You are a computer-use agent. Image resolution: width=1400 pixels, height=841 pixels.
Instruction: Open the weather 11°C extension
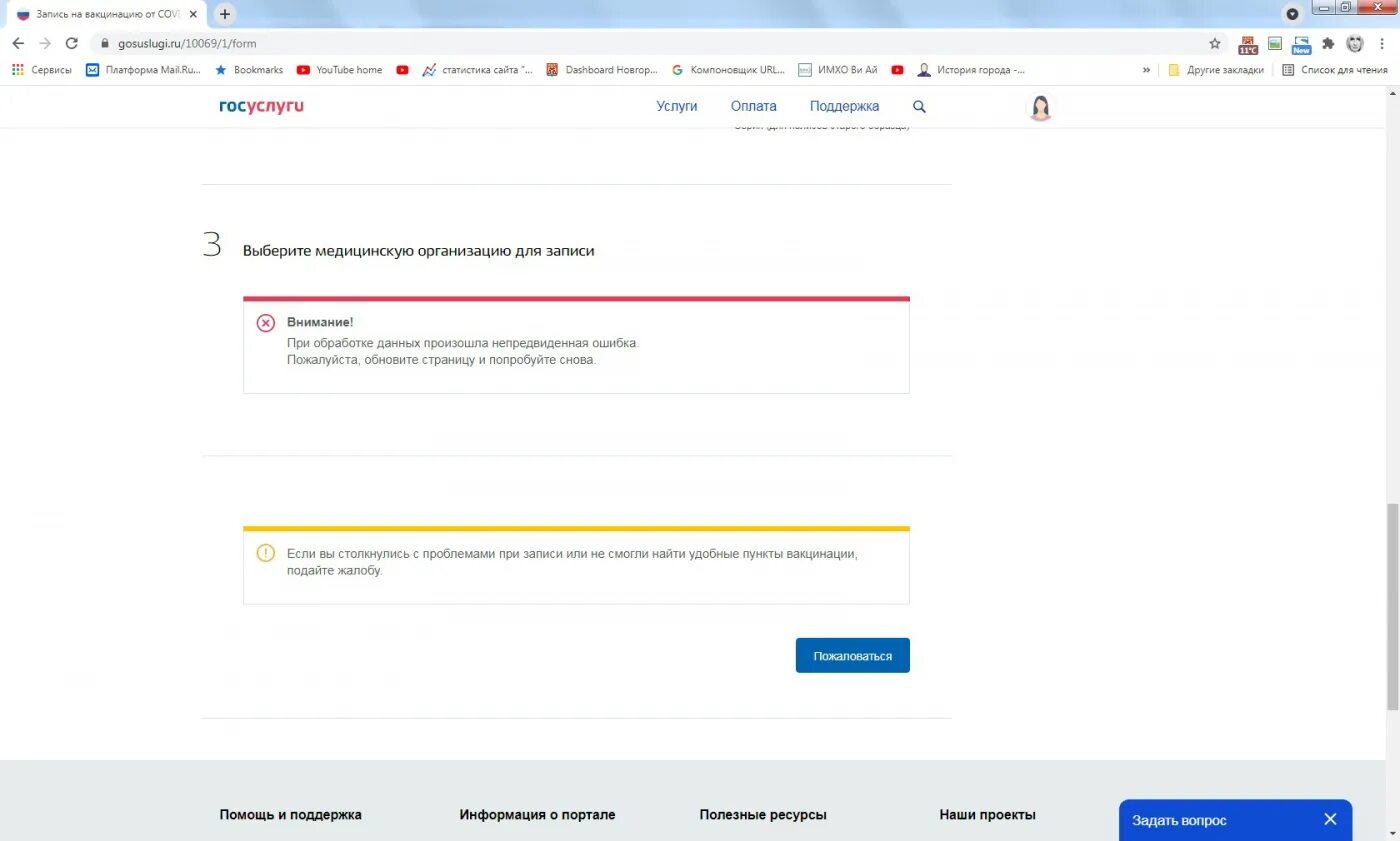click(1248, 44)
